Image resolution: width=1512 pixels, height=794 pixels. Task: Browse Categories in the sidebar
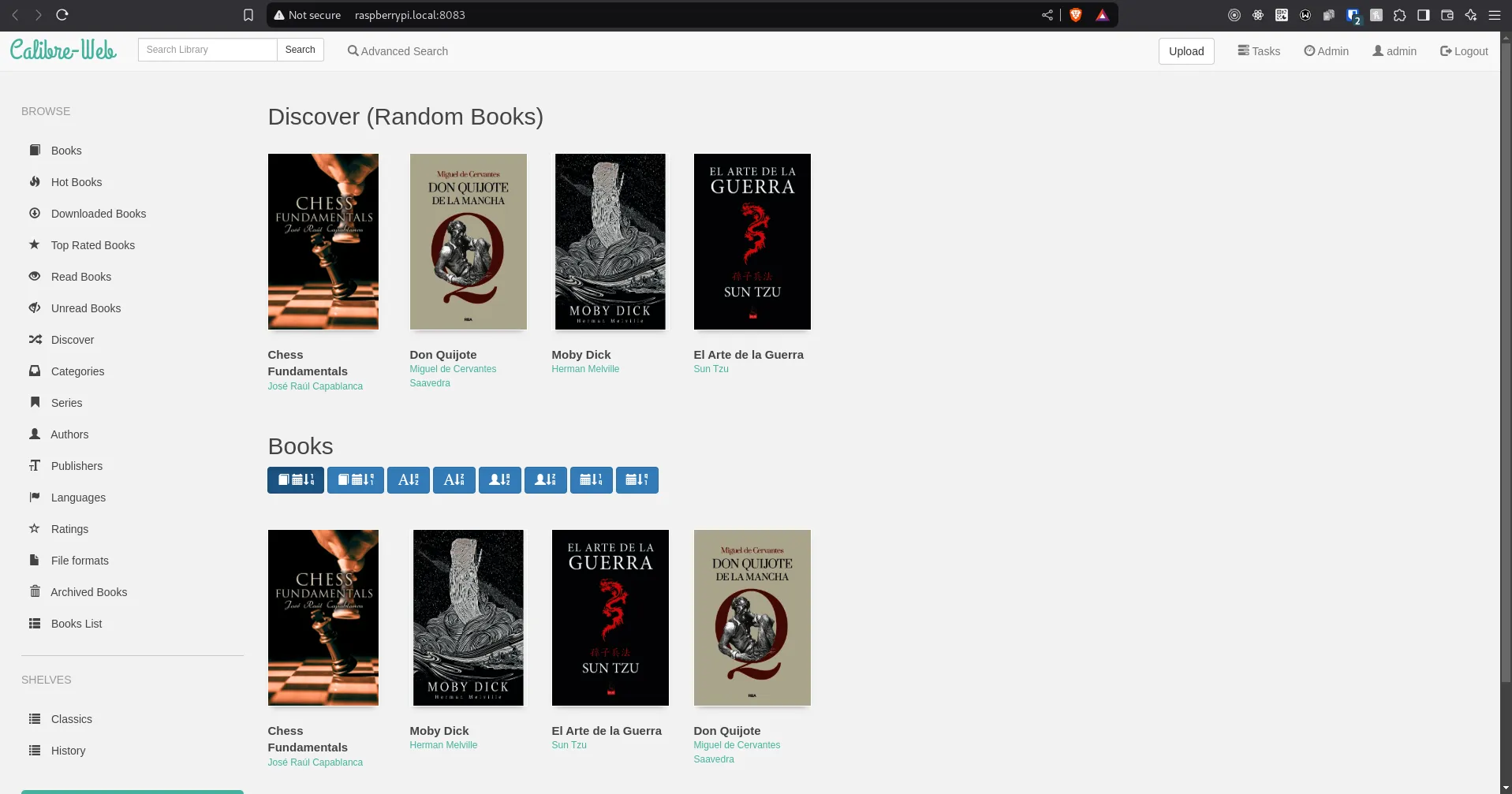point(77,371)
